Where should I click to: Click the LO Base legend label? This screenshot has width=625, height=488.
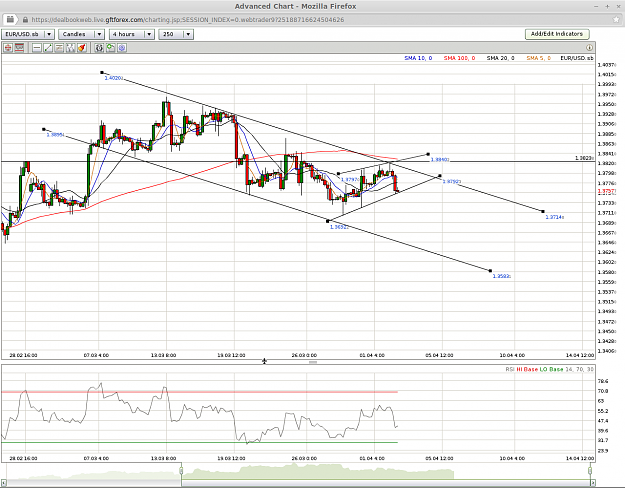551,370
